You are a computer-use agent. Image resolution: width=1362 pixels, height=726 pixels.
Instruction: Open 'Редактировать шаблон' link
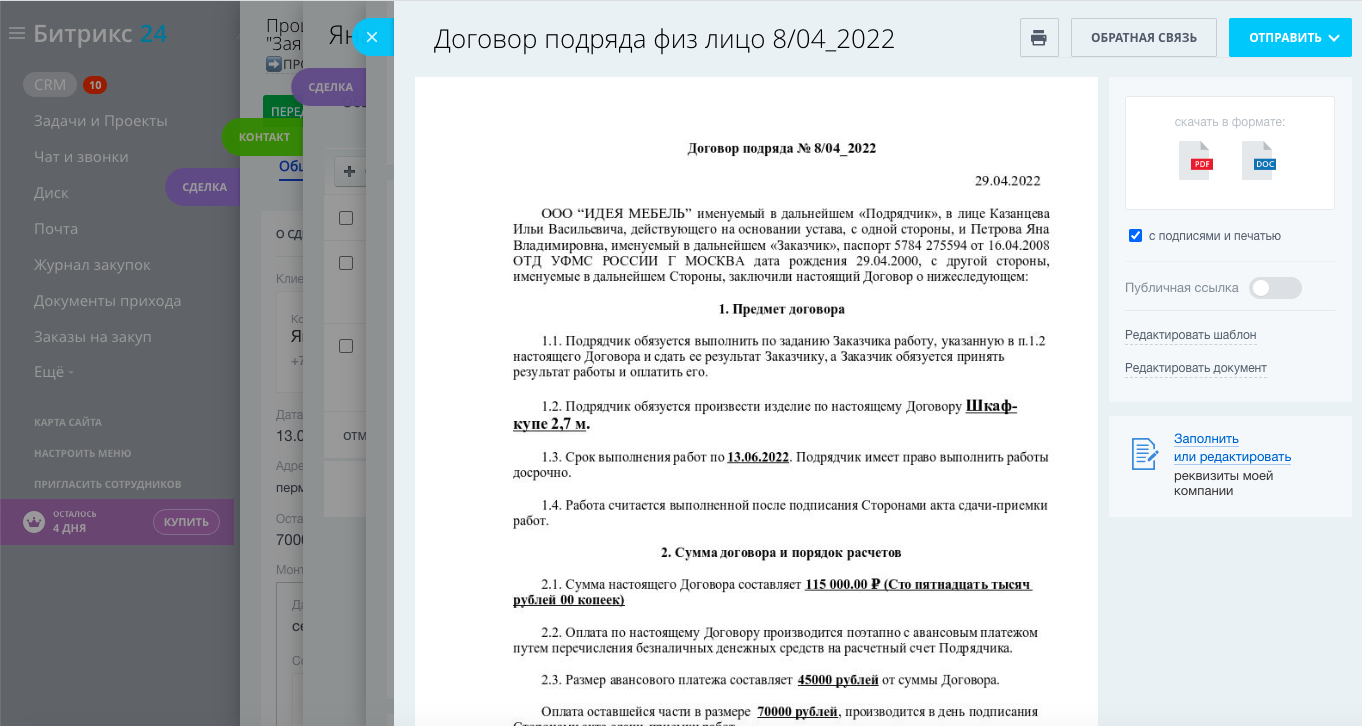[1190, 335]
